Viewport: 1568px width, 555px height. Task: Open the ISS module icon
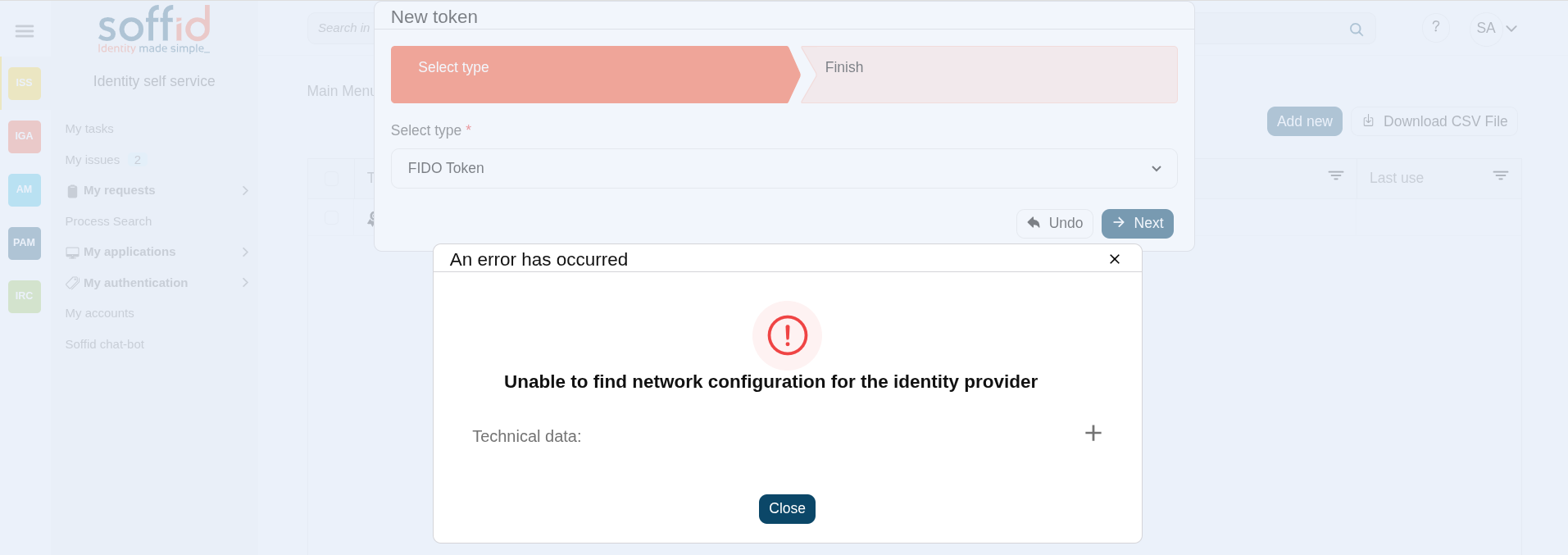click(x=25, y=83)
